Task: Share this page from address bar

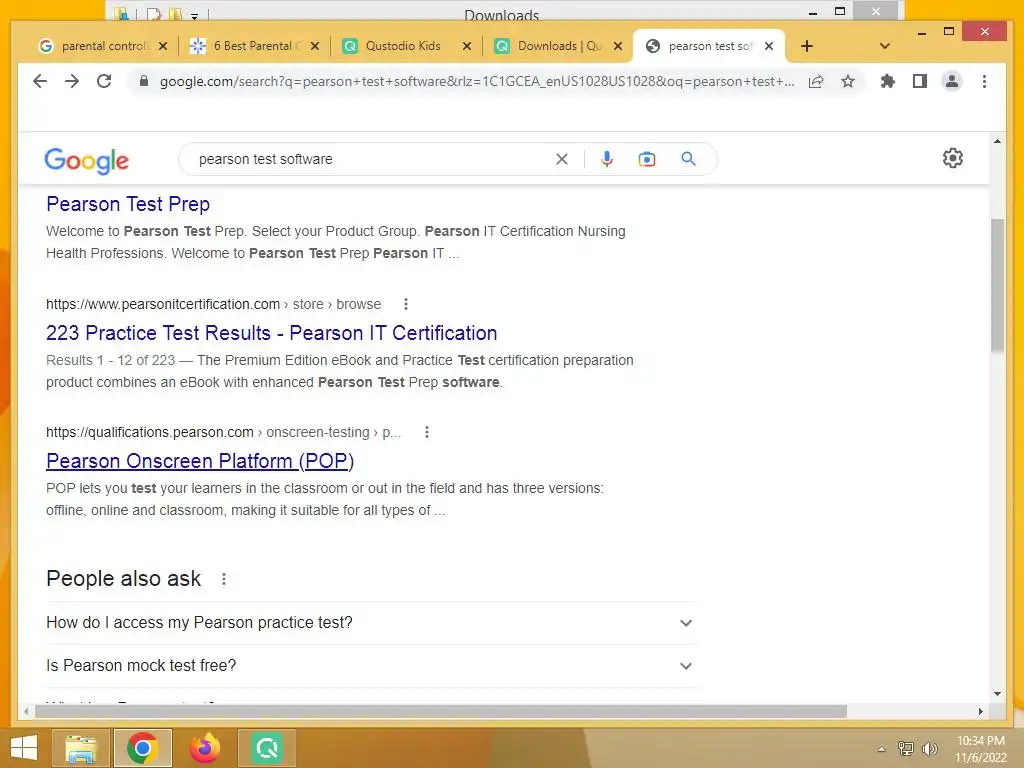Action: pos(816,82)
